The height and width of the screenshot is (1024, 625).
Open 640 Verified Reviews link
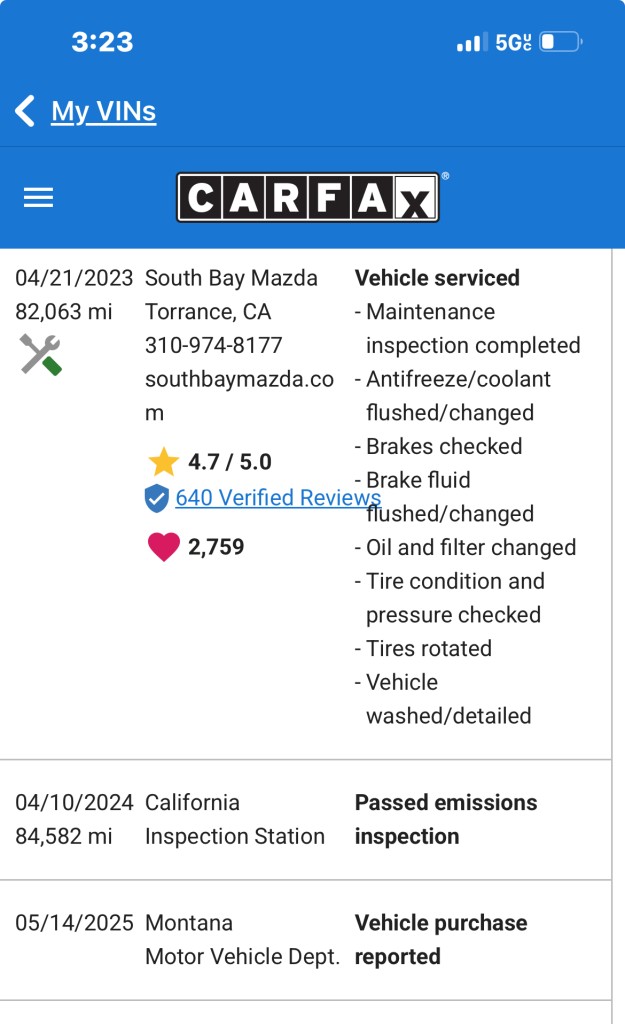278,498
